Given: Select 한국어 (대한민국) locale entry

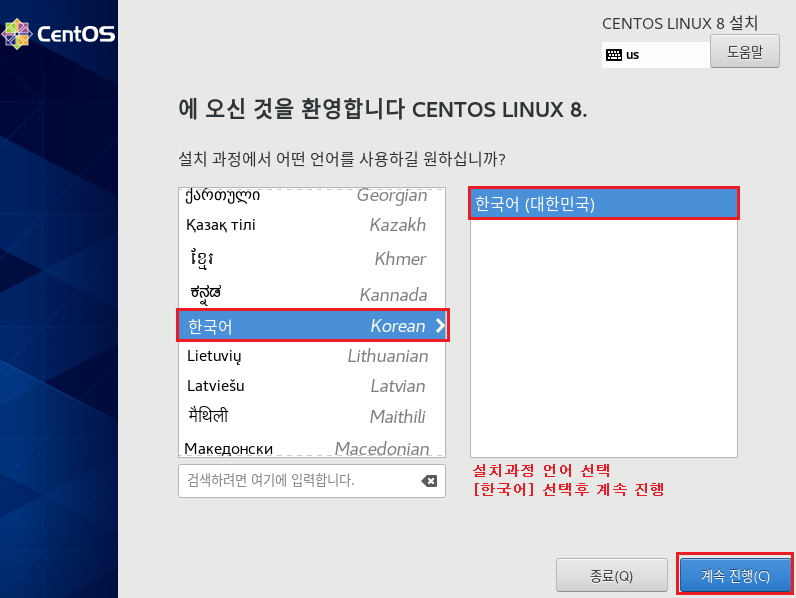Looking at the screenshot, I should (604, 204).
